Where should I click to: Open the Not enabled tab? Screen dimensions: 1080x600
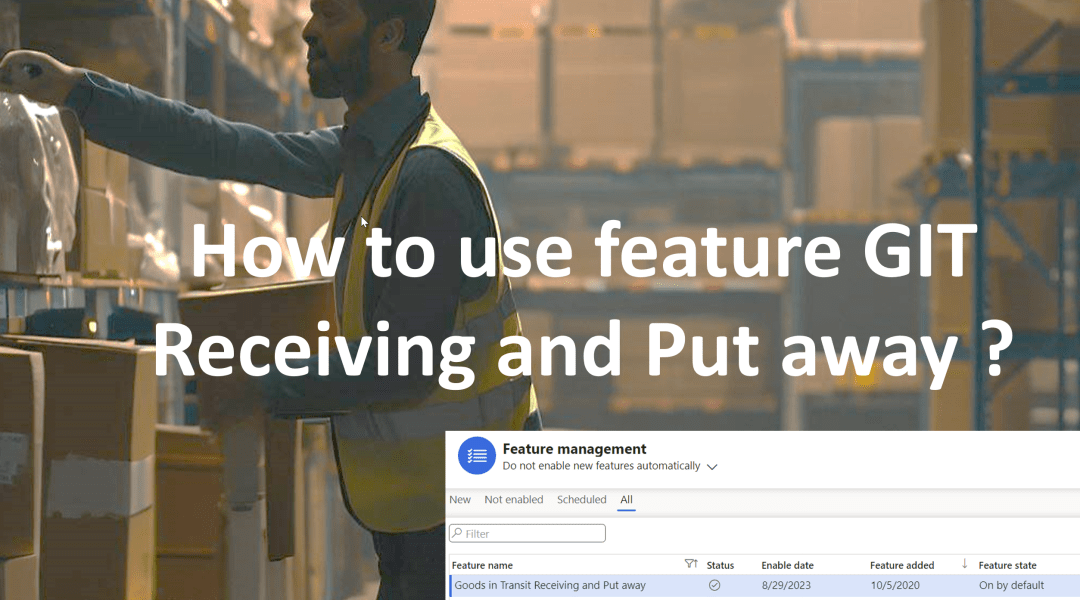(x=513, y=500)
